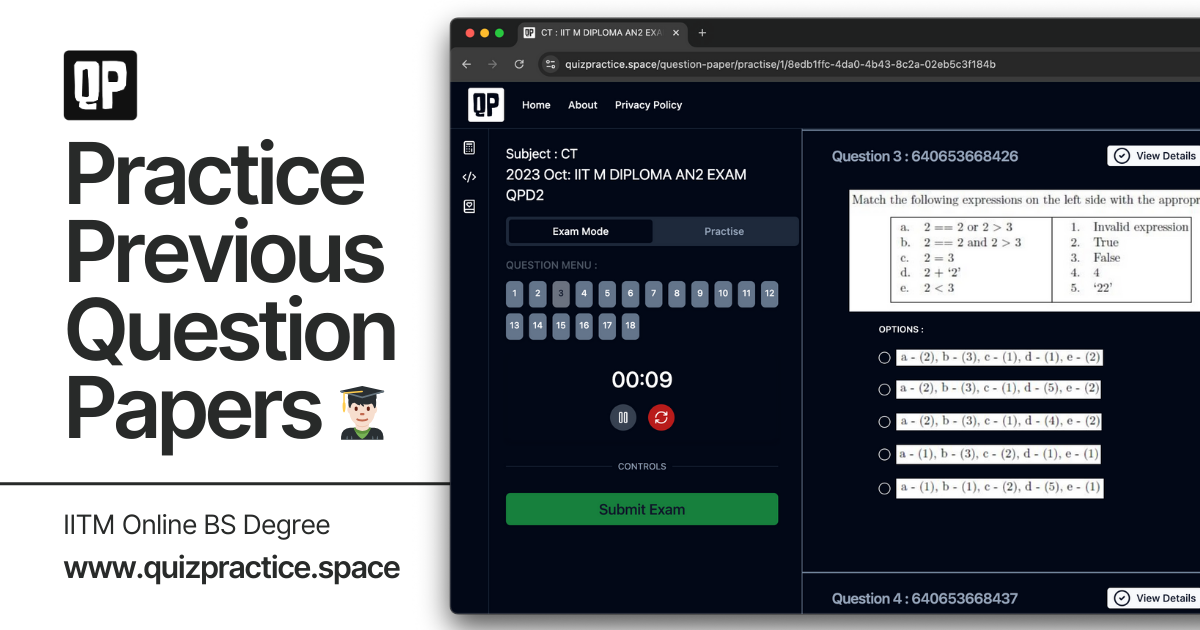View details for Question 3
Screen dimensions: 1200x630
(x=1155, y=156)
